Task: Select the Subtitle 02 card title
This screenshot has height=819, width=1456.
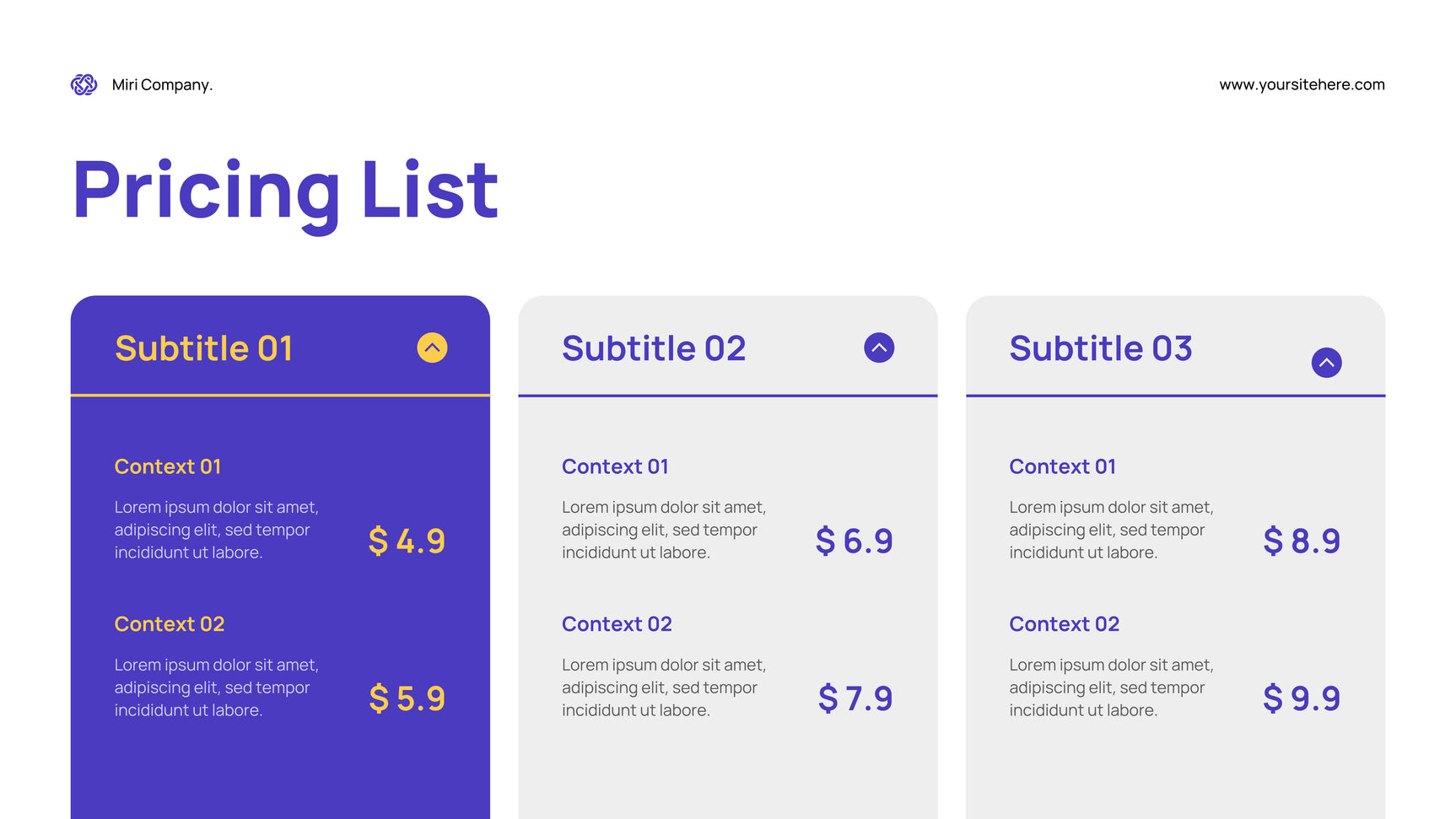Action: (x=654, y=348)
